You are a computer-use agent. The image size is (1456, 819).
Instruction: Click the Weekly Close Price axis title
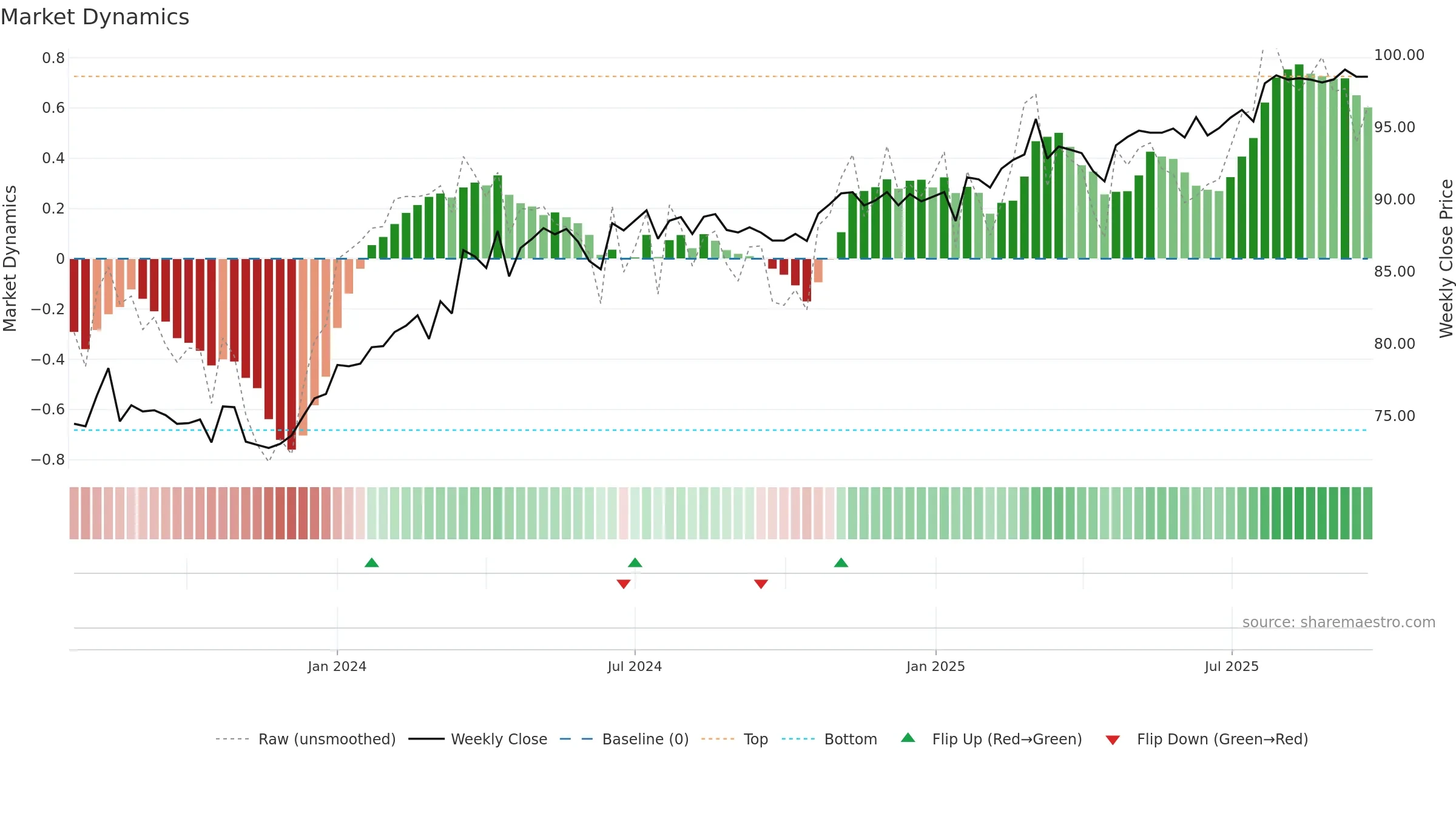[1446, 258]
